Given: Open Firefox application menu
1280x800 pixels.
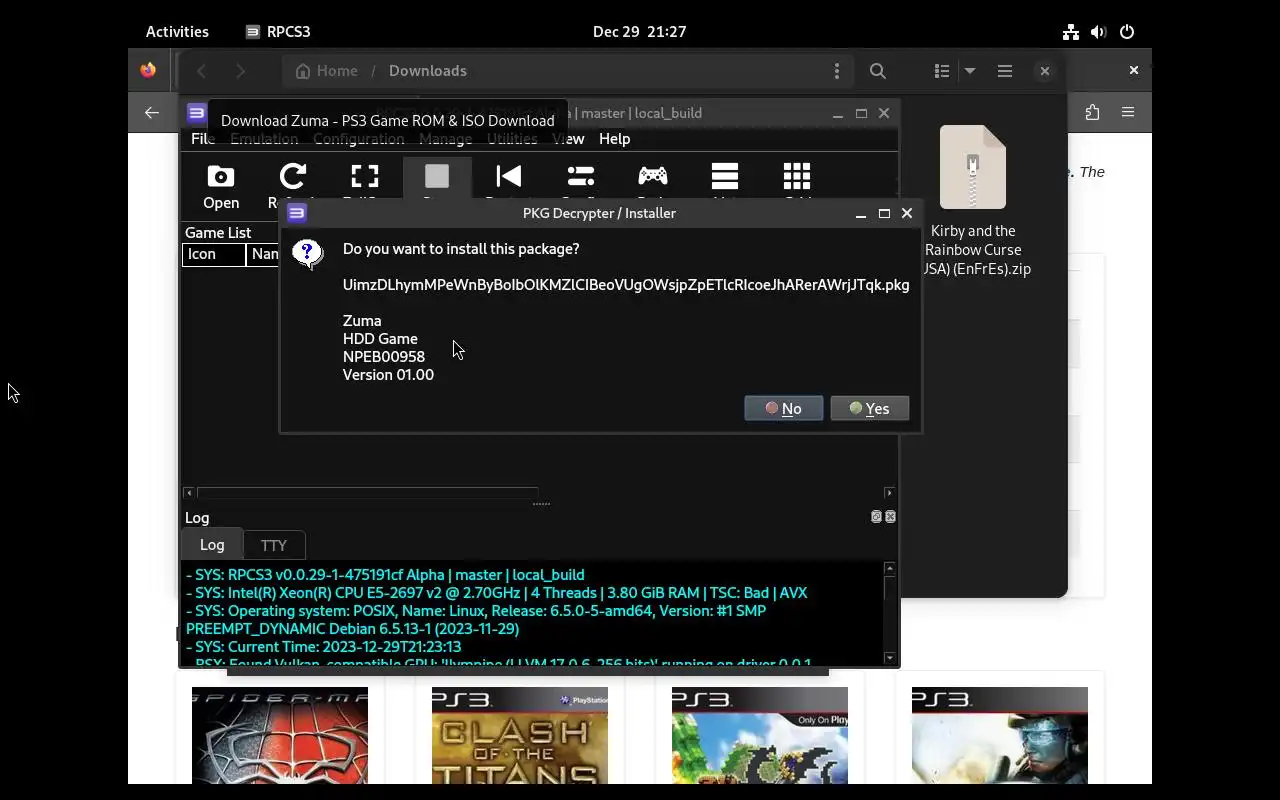Looking at the screenshot, I should click(x=1128, y=113).
